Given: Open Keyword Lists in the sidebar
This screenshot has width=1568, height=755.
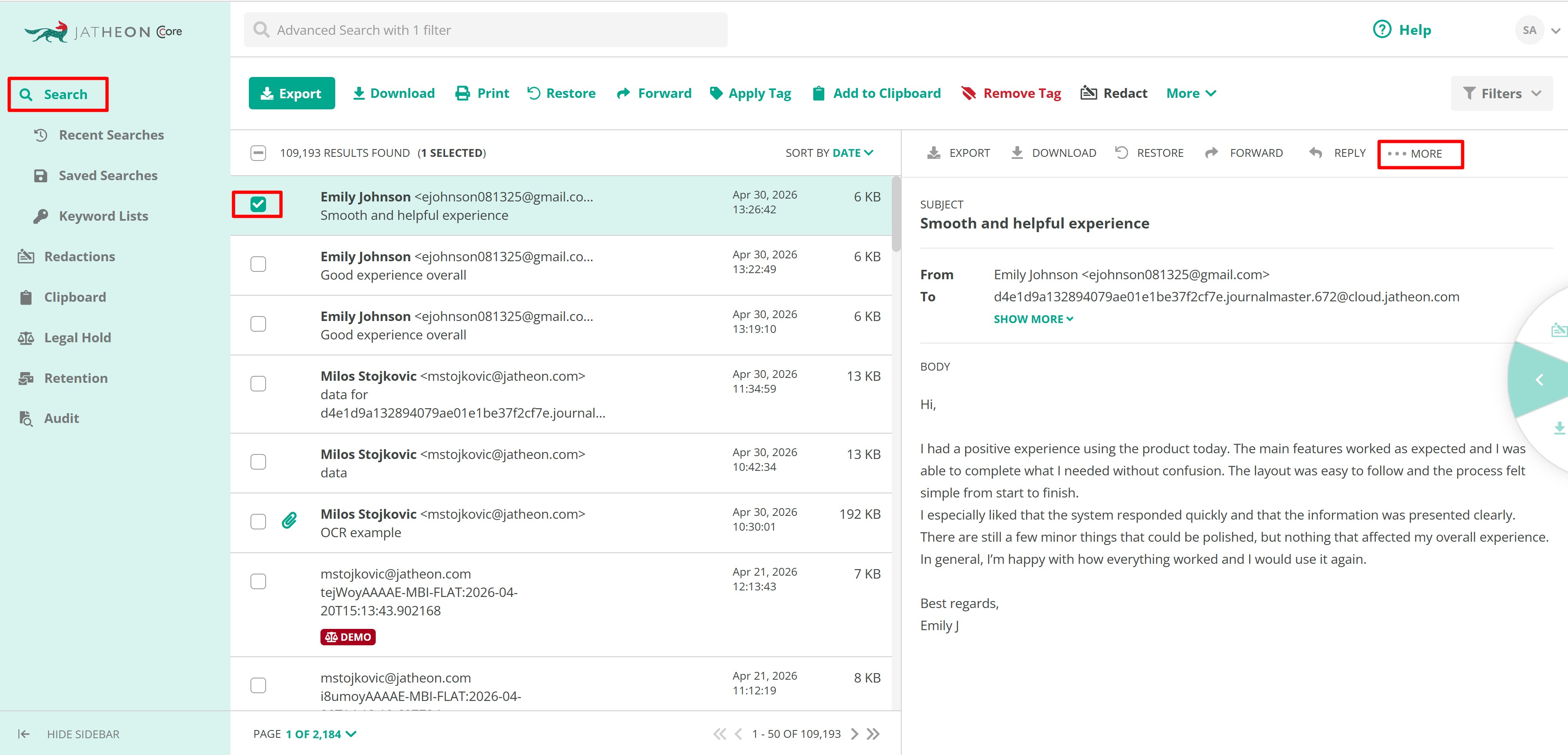Looking at the screenshot, I should (x=91, y=216).
